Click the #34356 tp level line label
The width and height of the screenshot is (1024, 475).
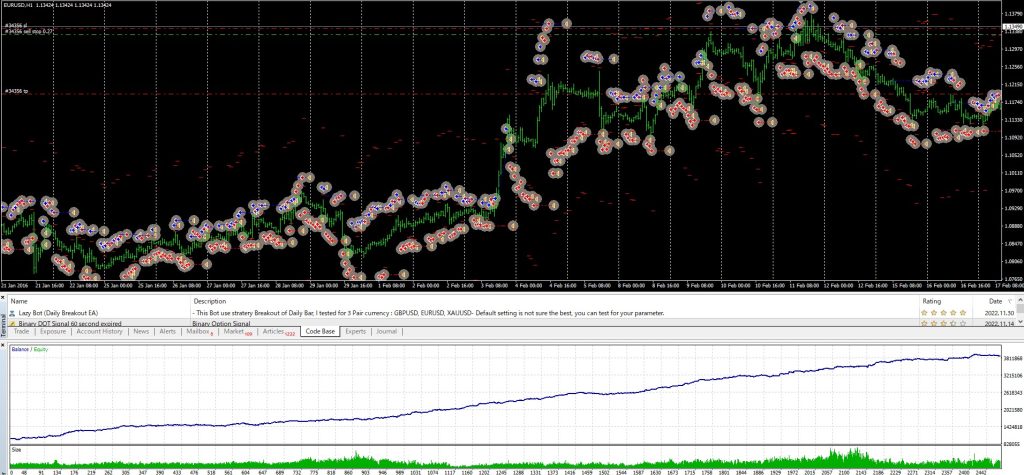[14, 92]
